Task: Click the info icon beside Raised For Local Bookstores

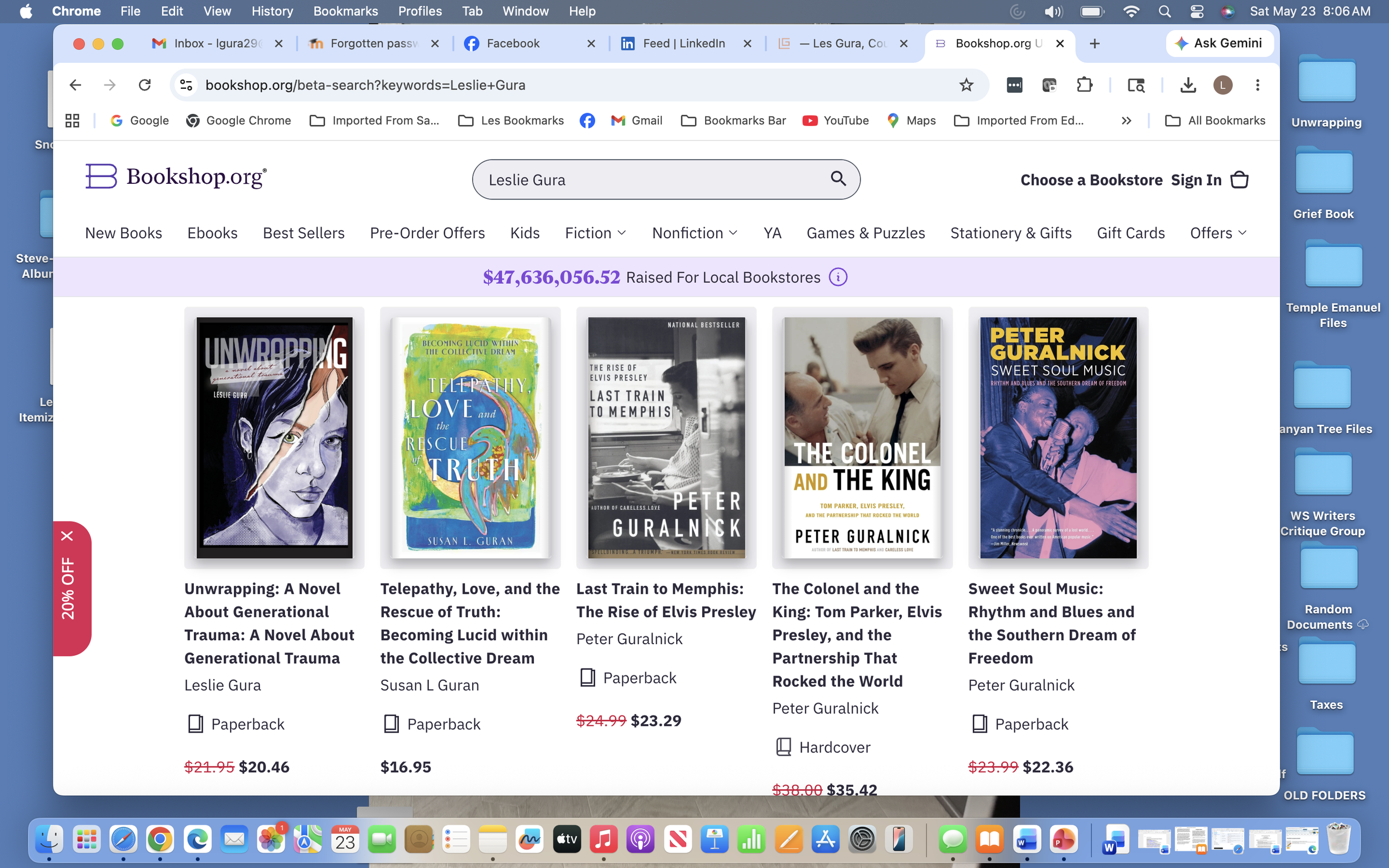Action: pyautogui.click(x=838, y=277)
